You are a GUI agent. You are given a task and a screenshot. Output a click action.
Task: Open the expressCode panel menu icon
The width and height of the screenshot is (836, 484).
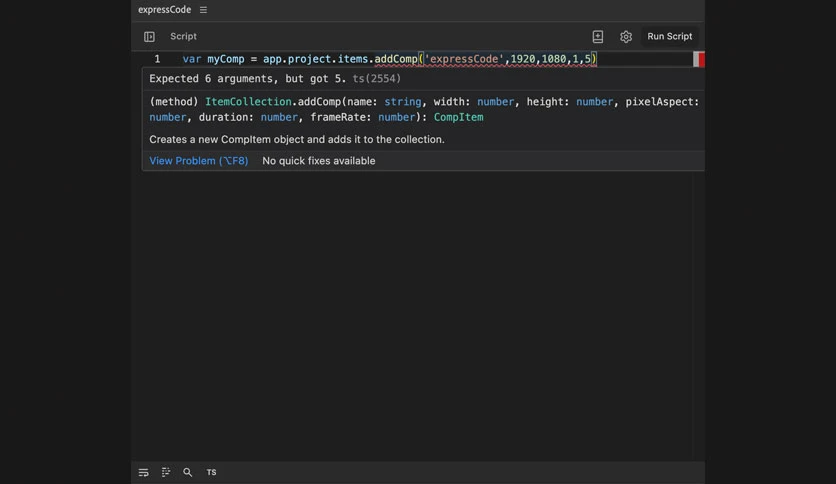(203, 10)
